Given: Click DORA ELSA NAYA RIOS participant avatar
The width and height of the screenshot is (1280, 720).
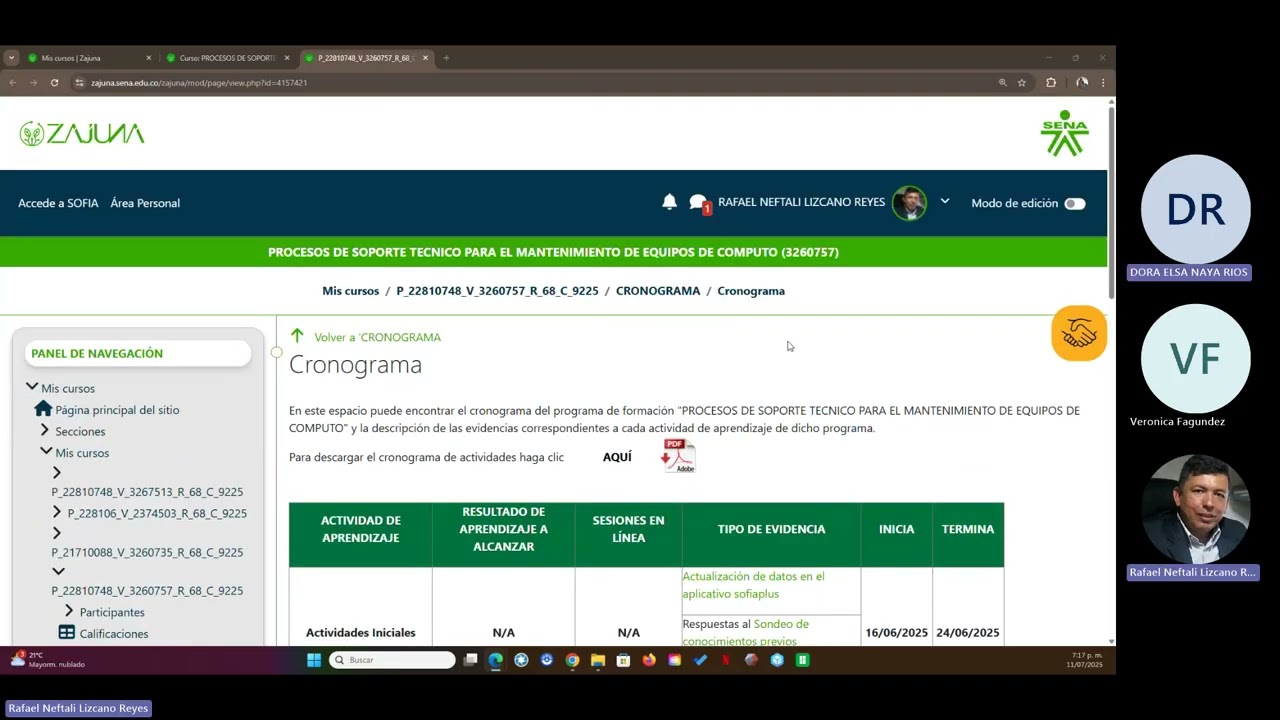Looking at the screenshot, I should (x=1195, y=209).
